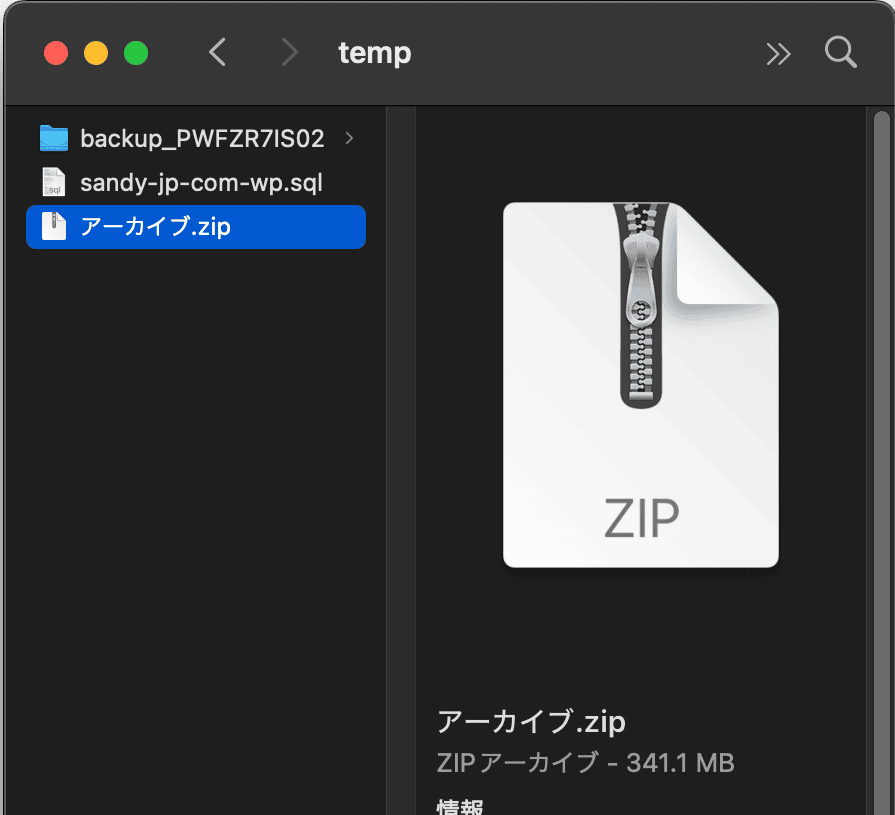Screen dimensions: 895x815
Task: Open the search magnifying glass
Action: (x=840, y=53)
